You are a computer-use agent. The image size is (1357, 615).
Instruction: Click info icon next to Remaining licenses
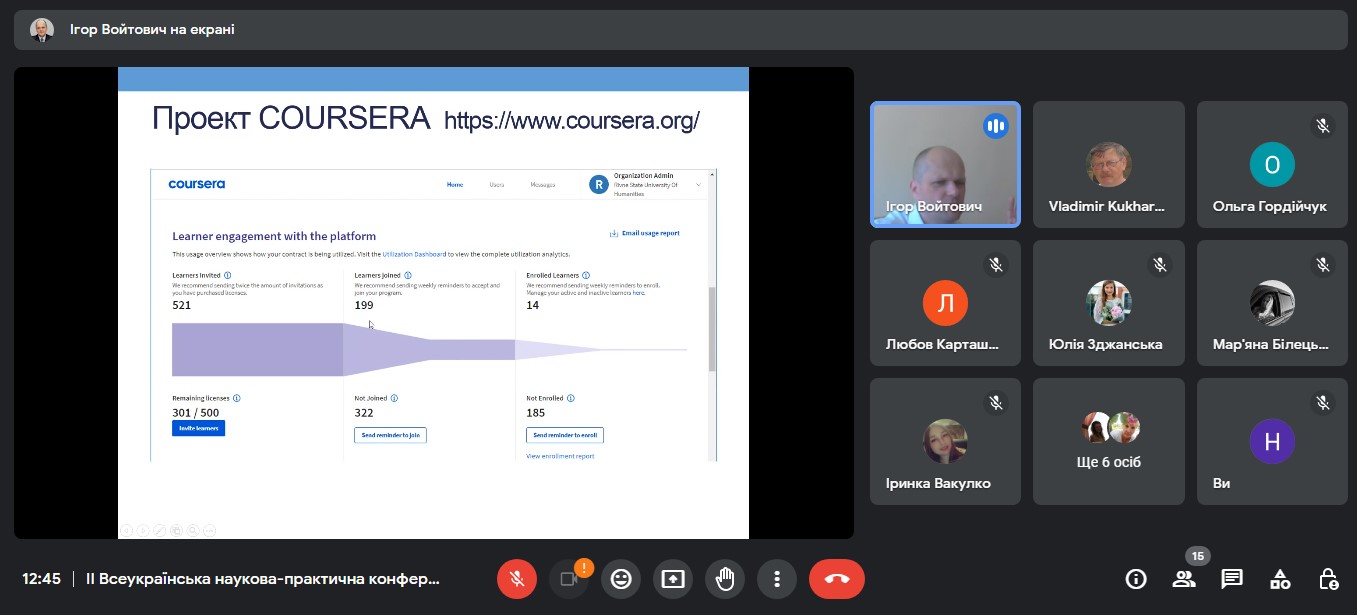tap(237, 398)
